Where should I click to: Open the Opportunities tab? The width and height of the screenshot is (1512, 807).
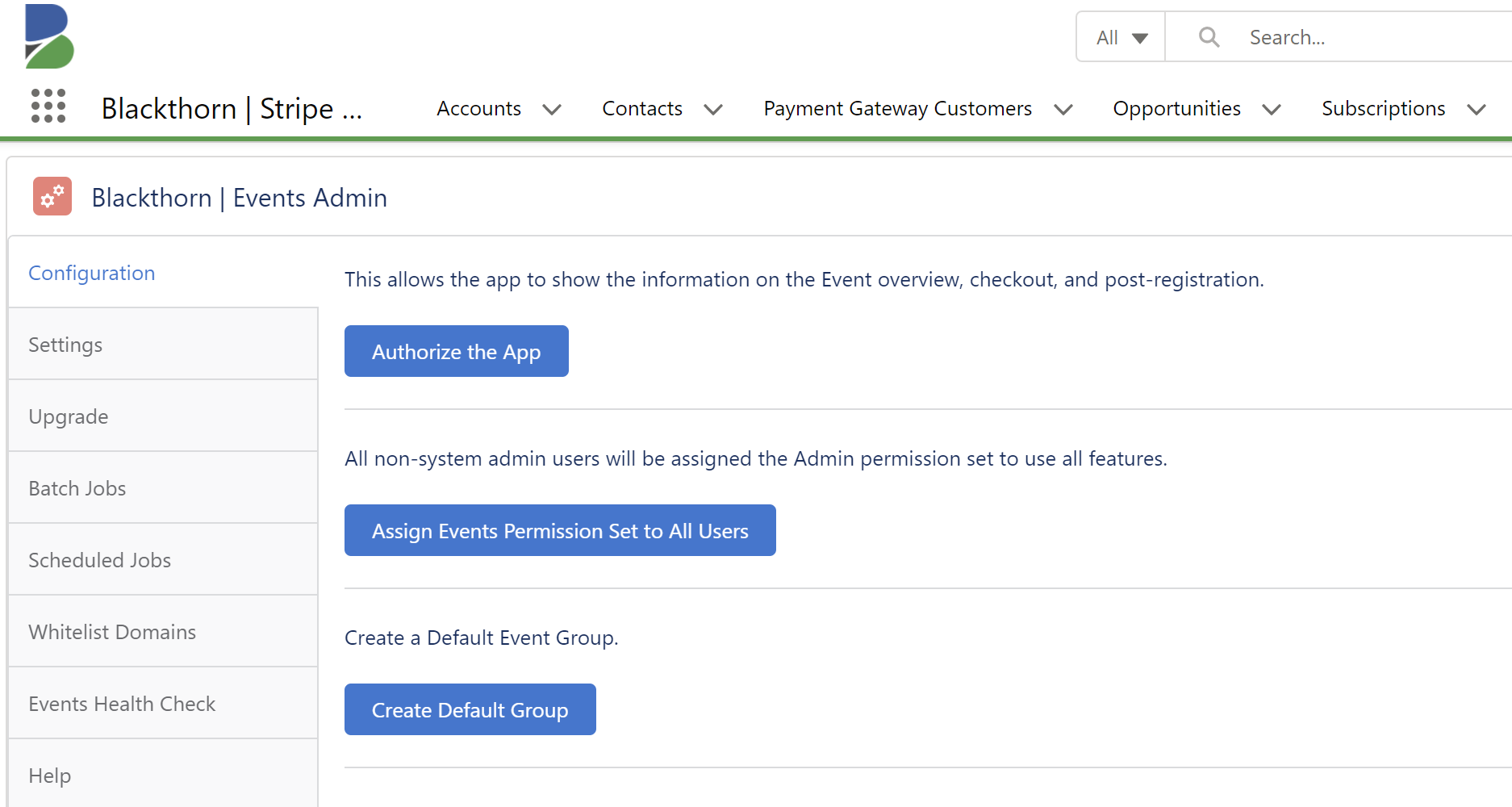tap(1176, 108)
